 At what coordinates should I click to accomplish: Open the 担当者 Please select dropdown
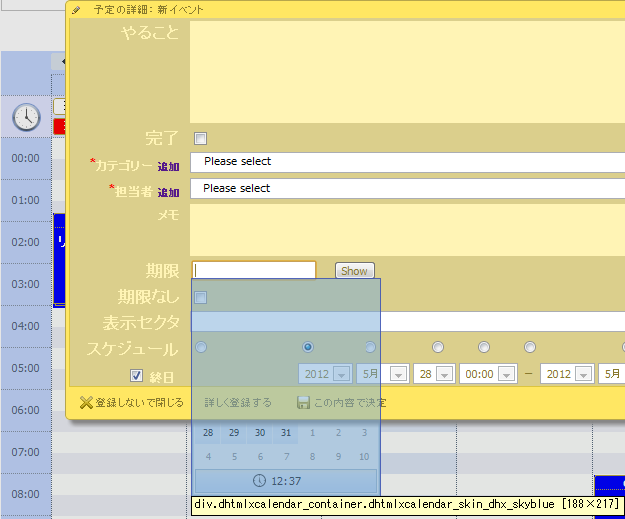[x=407, y=189]
